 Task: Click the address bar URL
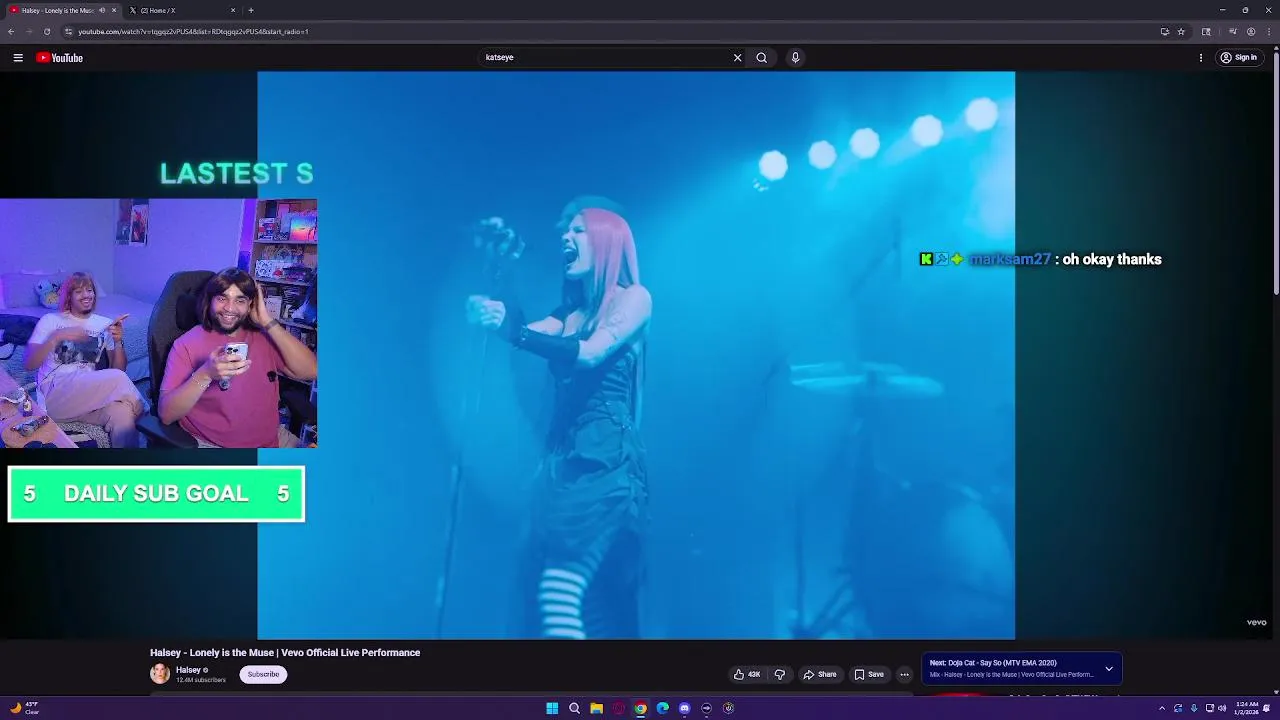193,31
